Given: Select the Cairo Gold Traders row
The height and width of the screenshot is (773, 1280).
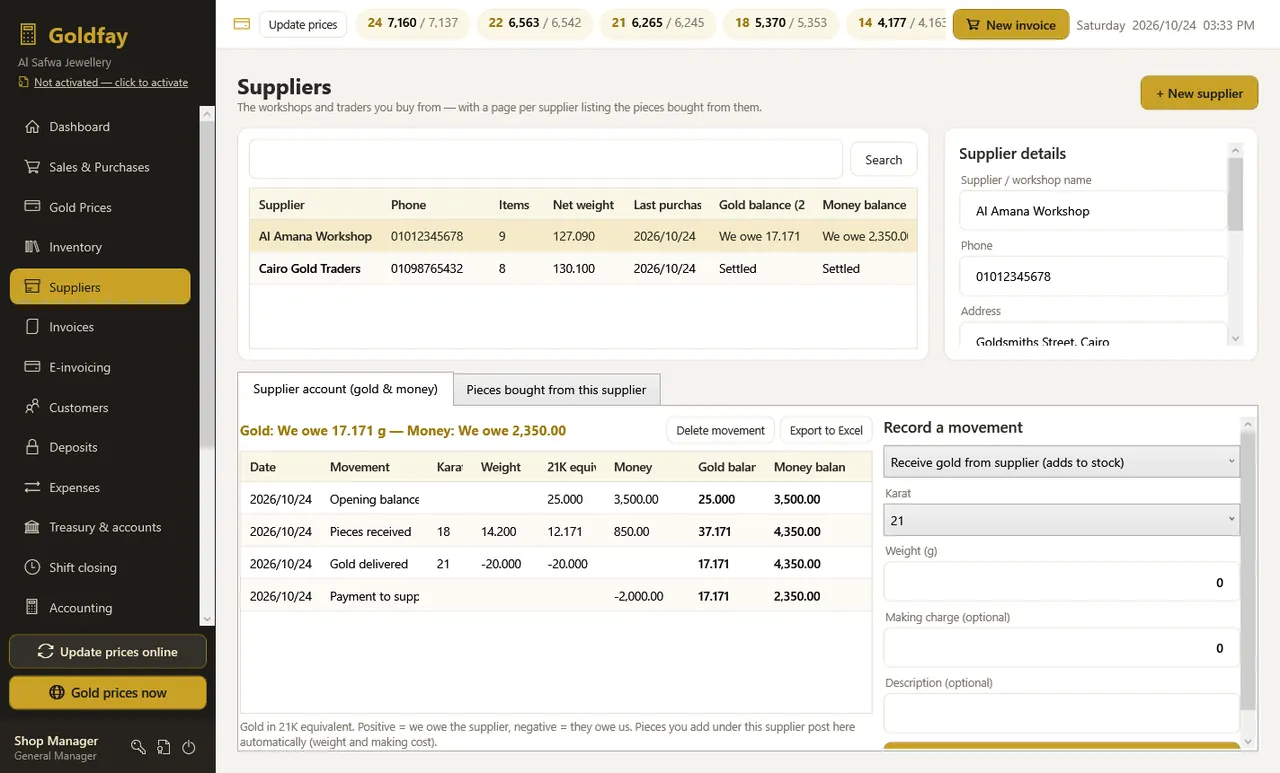Looking at the screenshot, I should (583, 269).
